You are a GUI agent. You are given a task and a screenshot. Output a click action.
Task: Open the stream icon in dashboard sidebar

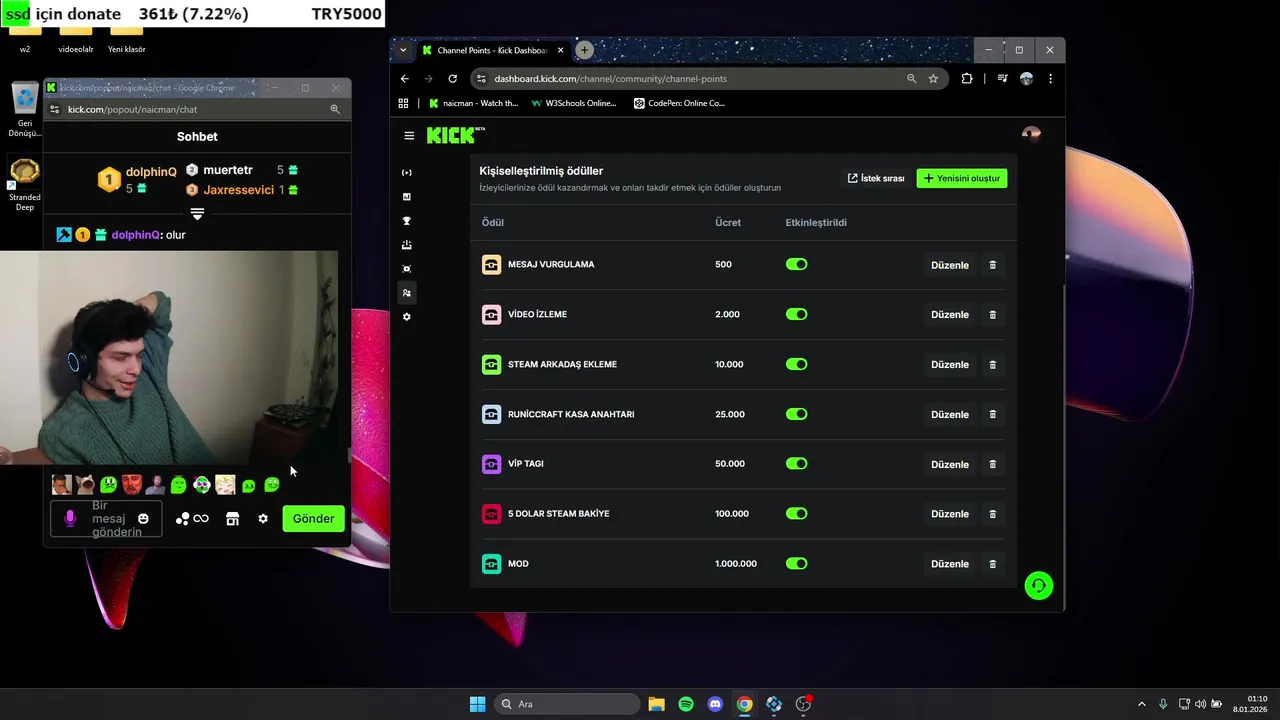[406, 173]
